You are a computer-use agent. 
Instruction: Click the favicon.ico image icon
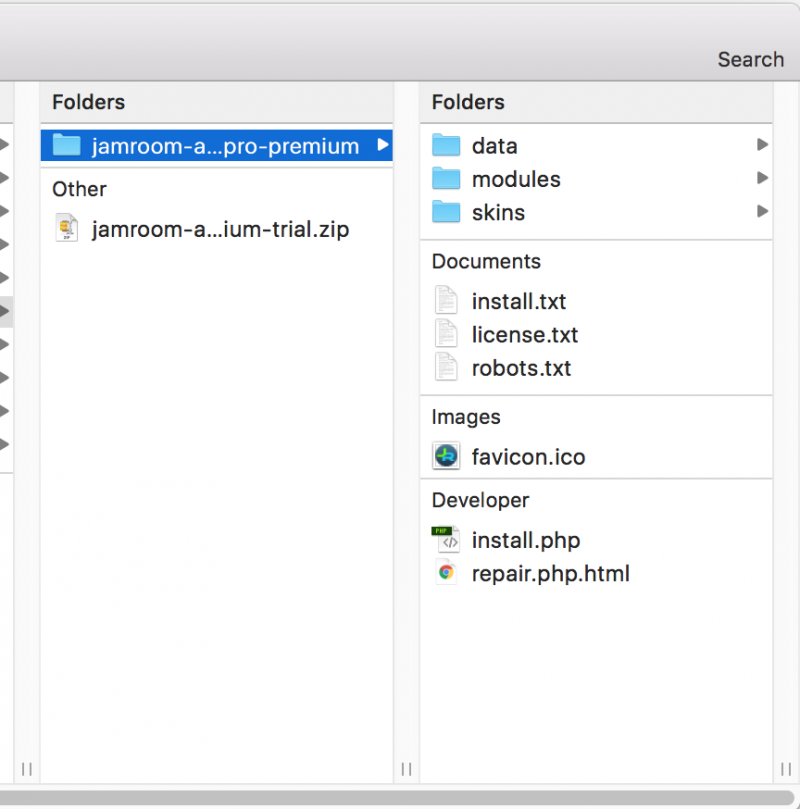(446, 457)
